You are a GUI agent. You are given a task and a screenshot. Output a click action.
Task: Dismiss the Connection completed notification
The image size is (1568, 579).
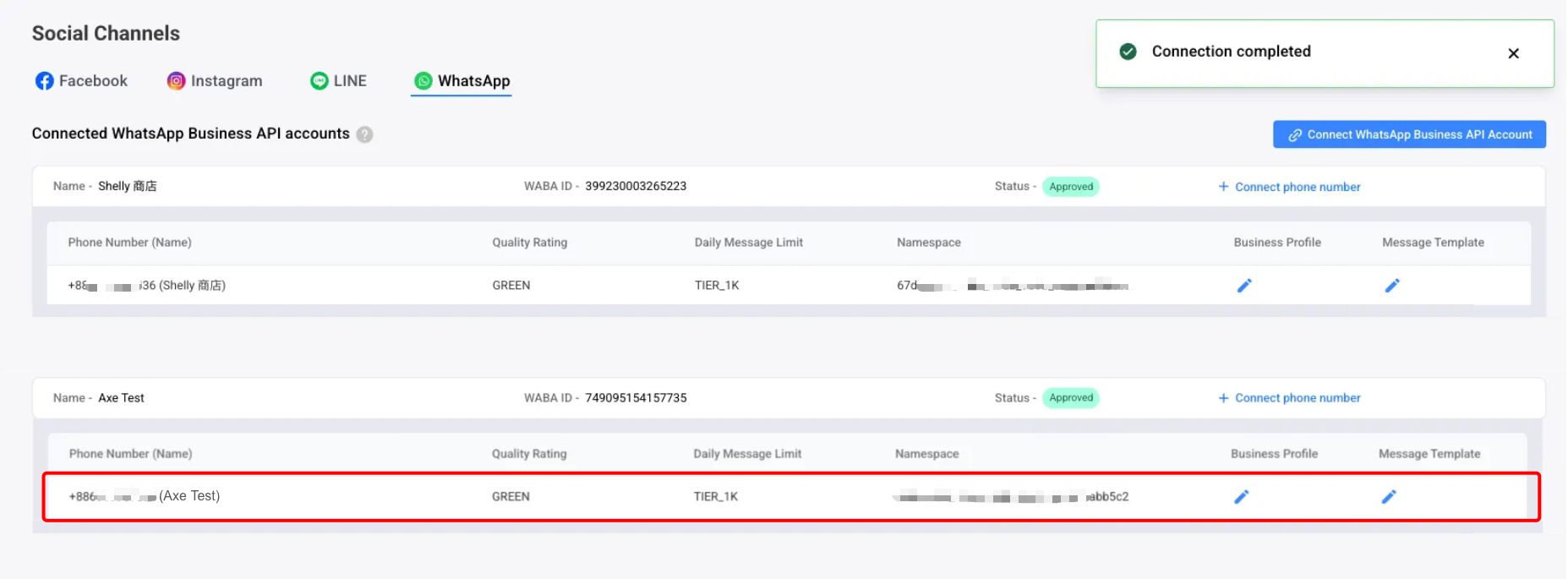point(1513,53)
